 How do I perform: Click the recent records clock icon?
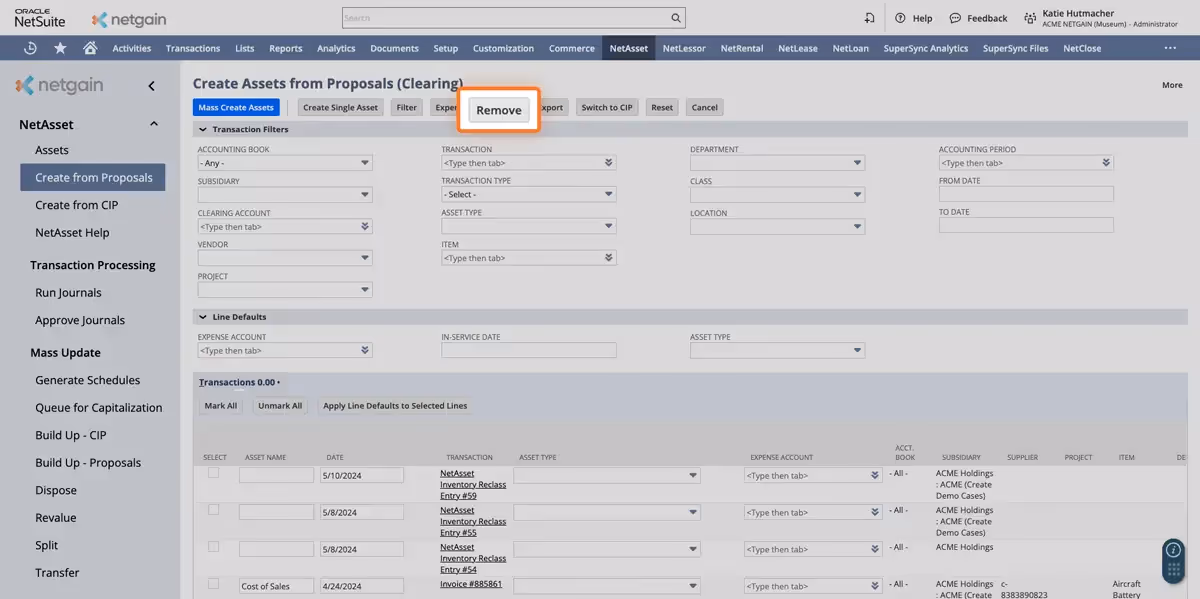(29, 47)
